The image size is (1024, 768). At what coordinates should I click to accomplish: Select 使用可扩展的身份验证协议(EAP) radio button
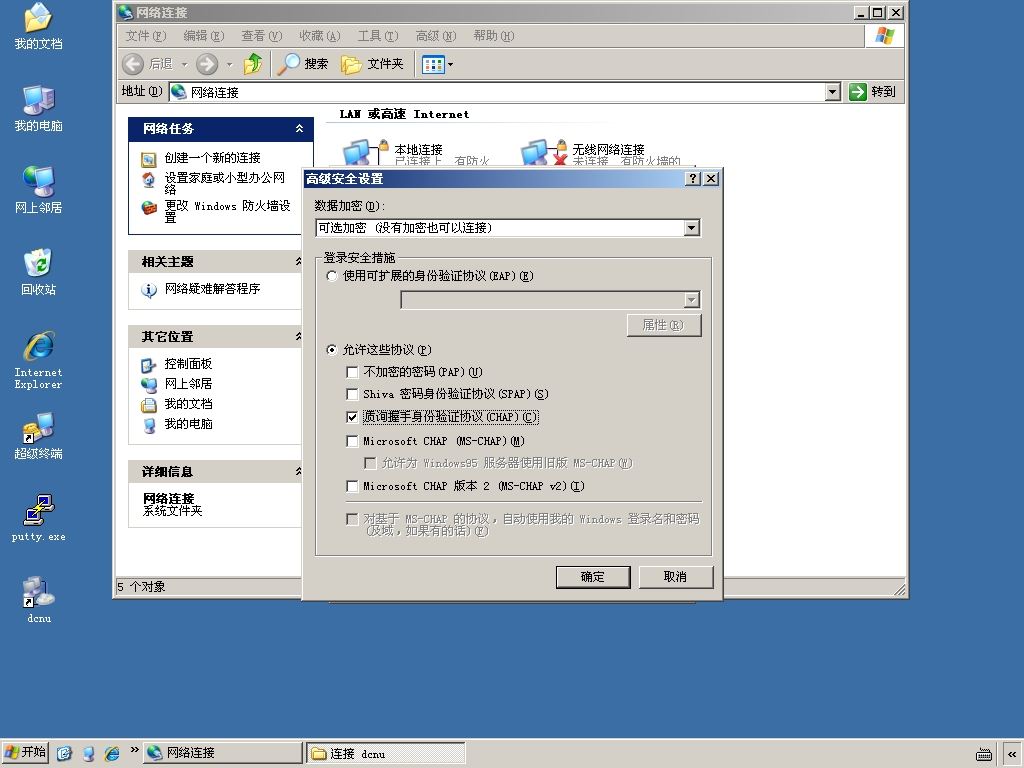pyautogui.click(x=332, y=276)
